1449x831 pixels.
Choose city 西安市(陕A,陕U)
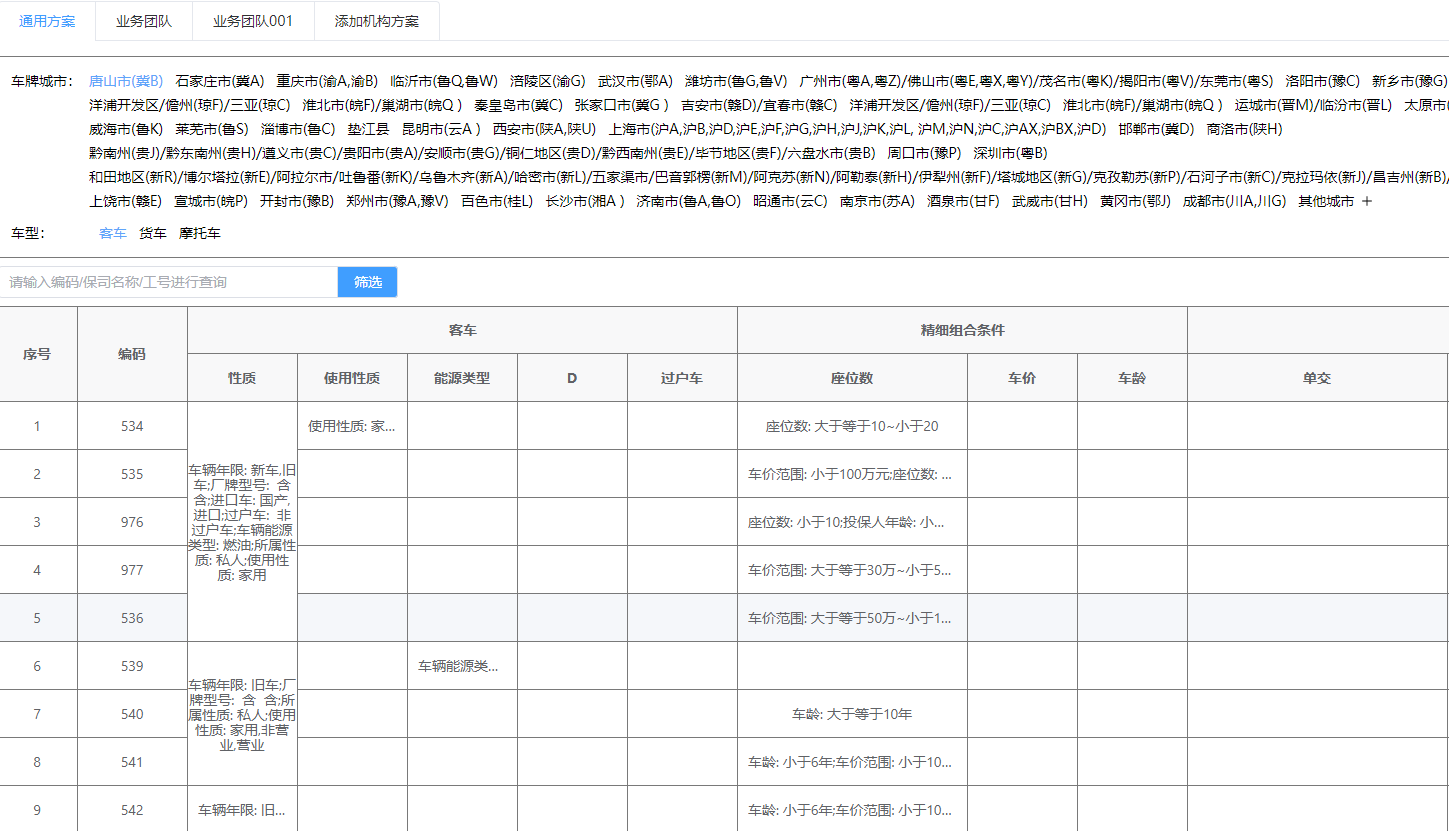pos(544,129)
